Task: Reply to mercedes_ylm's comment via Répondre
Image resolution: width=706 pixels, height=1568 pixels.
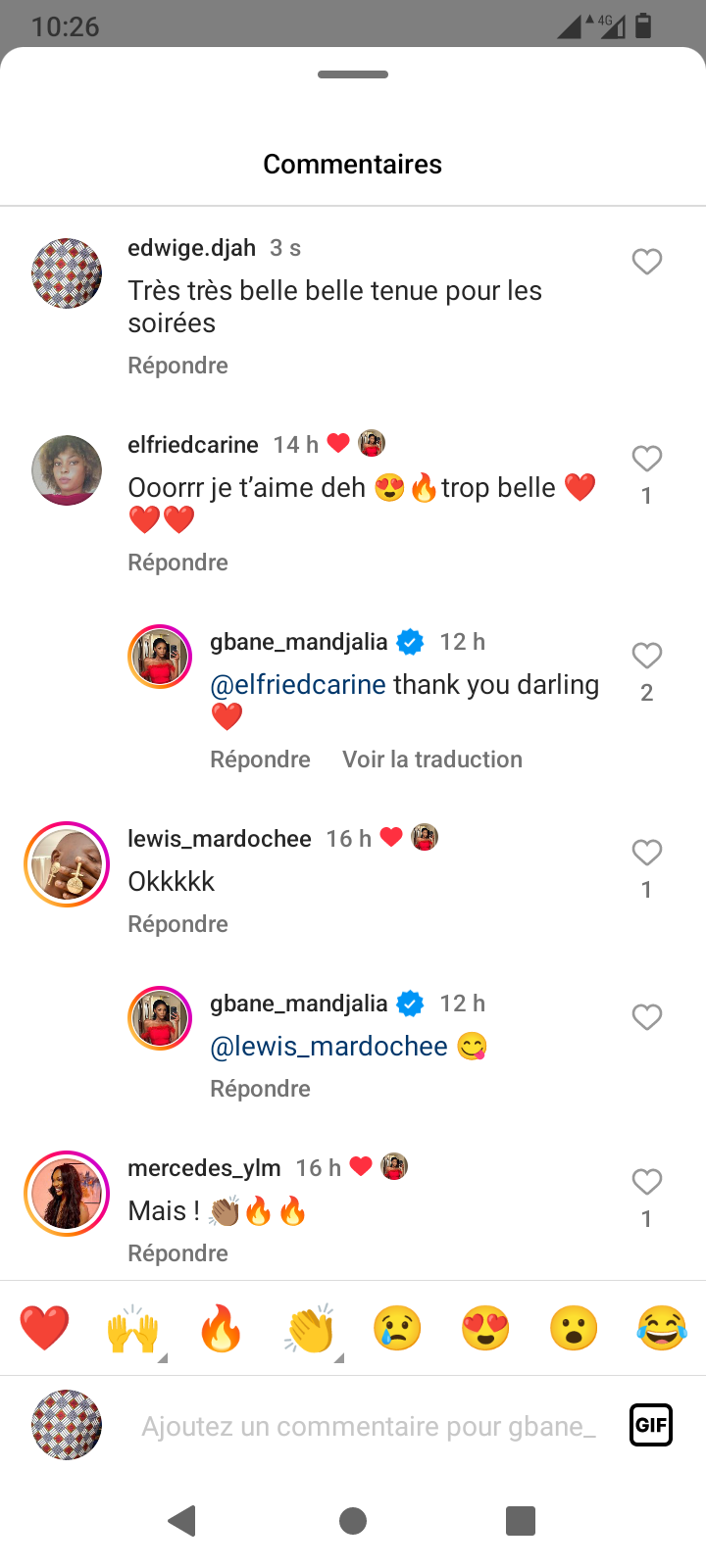Action: pos(177,1253)
